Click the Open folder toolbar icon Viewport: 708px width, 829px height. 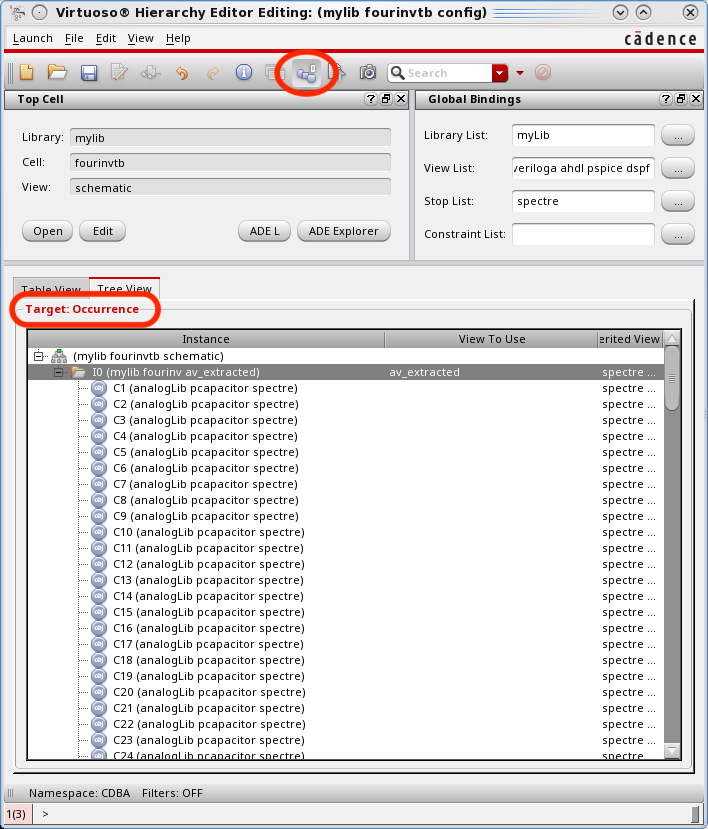click(57, 73)
